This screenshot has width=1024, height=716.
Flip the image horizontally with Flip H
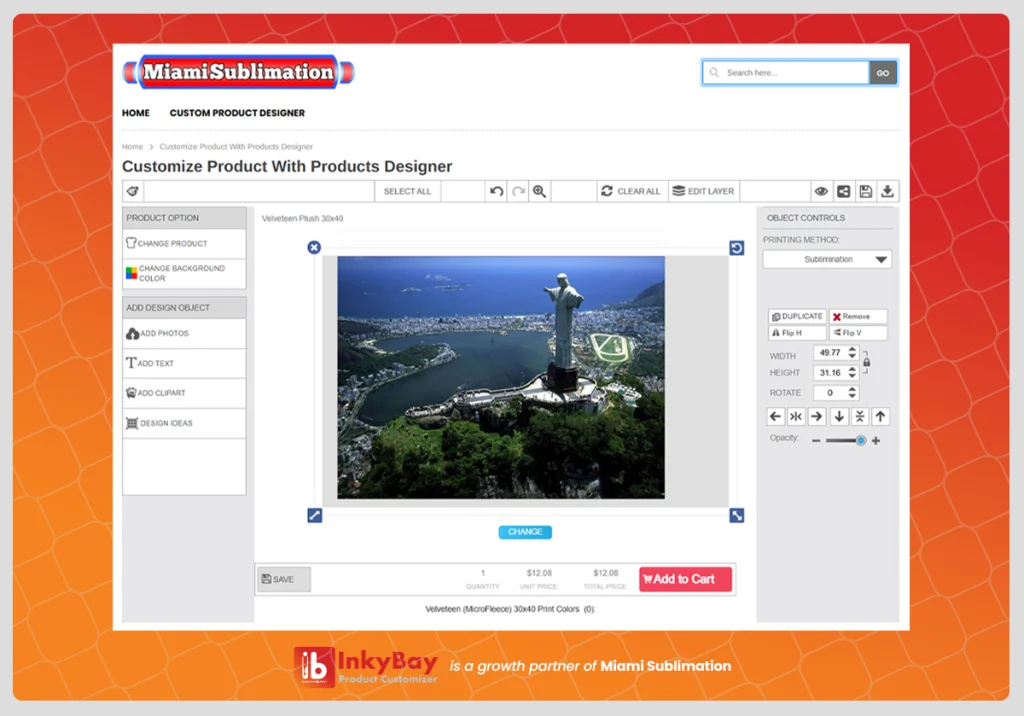point(797,333)
